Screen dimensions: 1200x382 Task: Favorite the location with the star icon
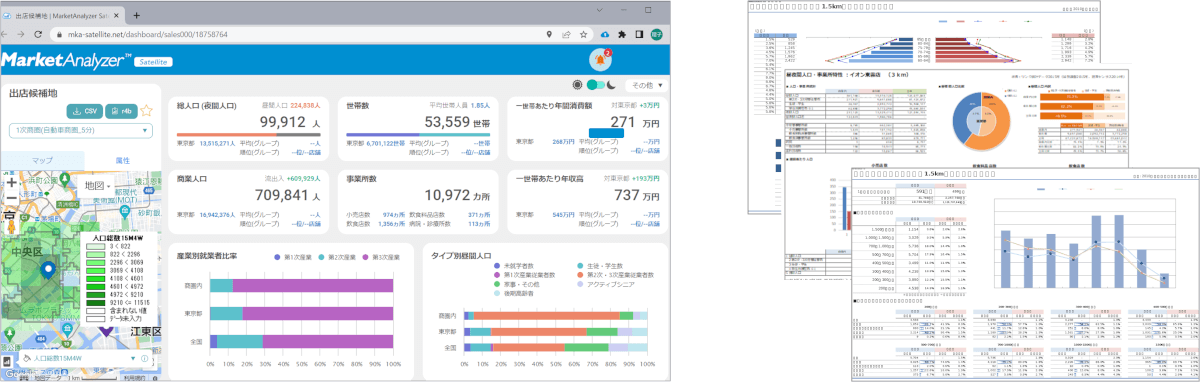click(146, 110)
